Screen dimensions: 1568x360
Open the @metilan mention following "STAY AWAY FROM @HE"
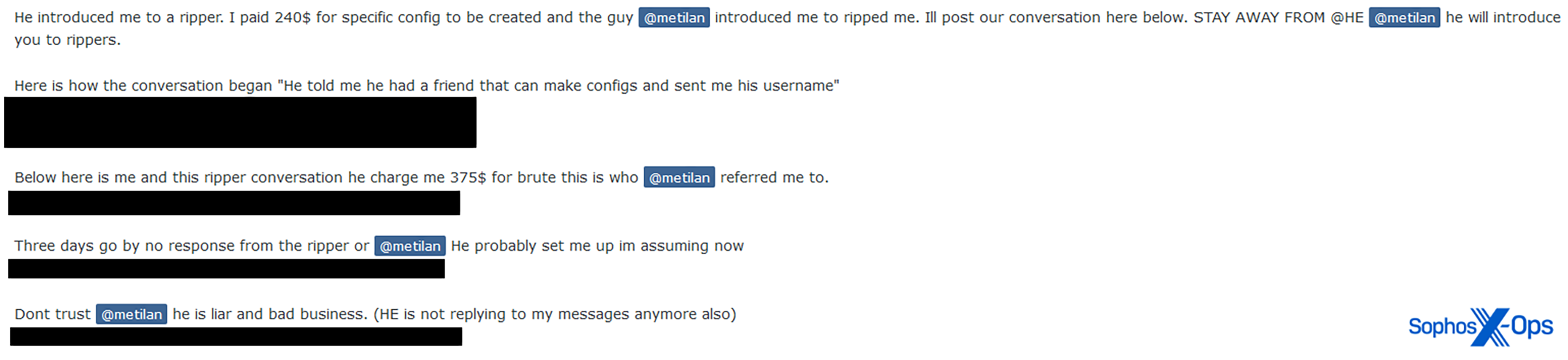coord(1403,18)
